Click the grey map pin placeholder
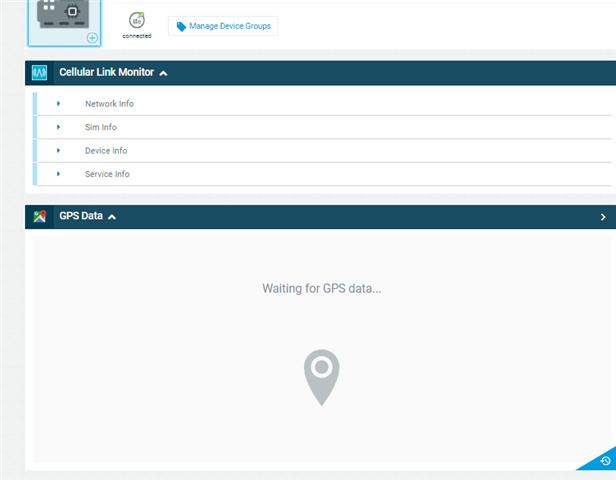 pos(322,377)
